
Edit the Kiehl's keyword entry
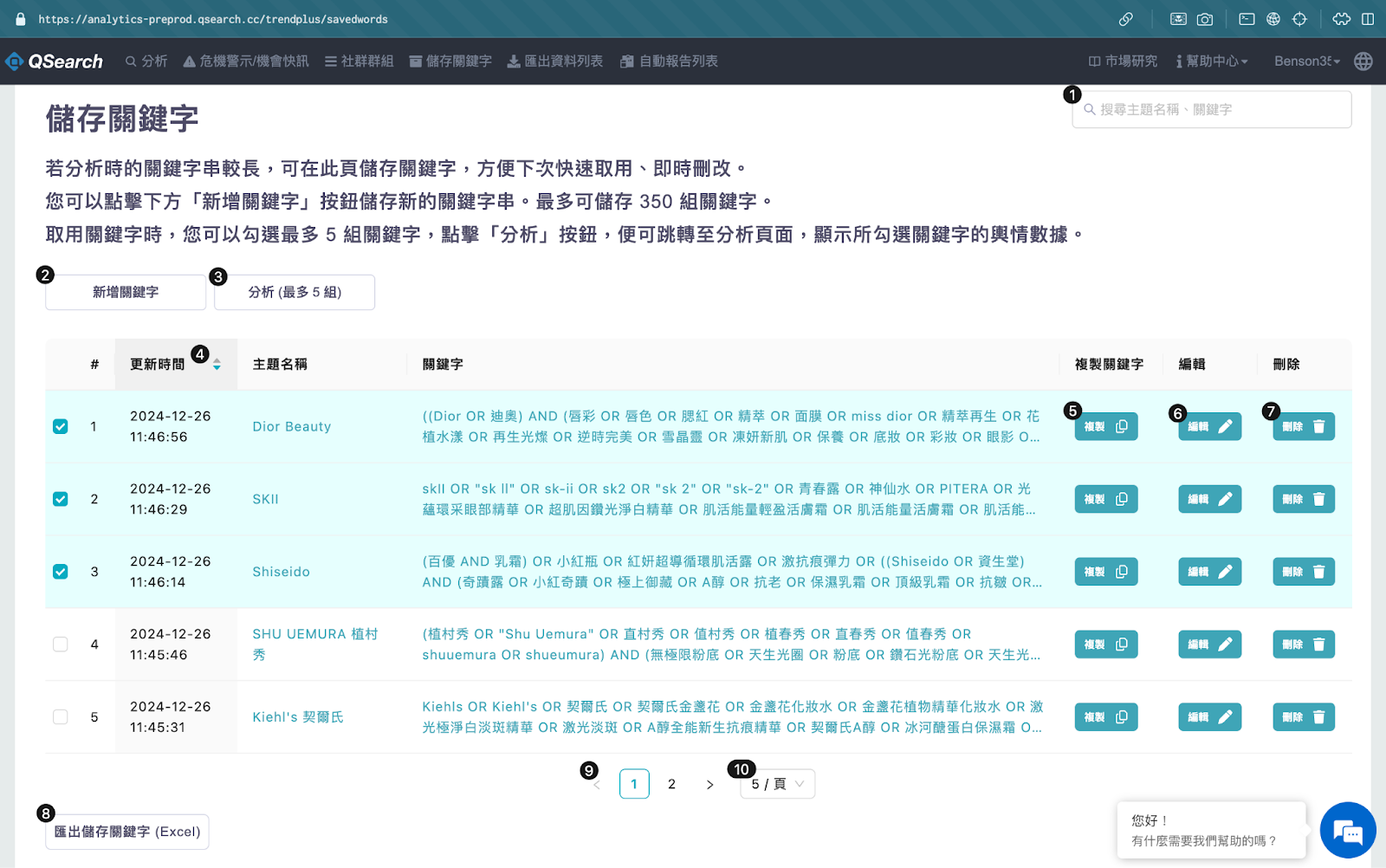point(1209,717)
